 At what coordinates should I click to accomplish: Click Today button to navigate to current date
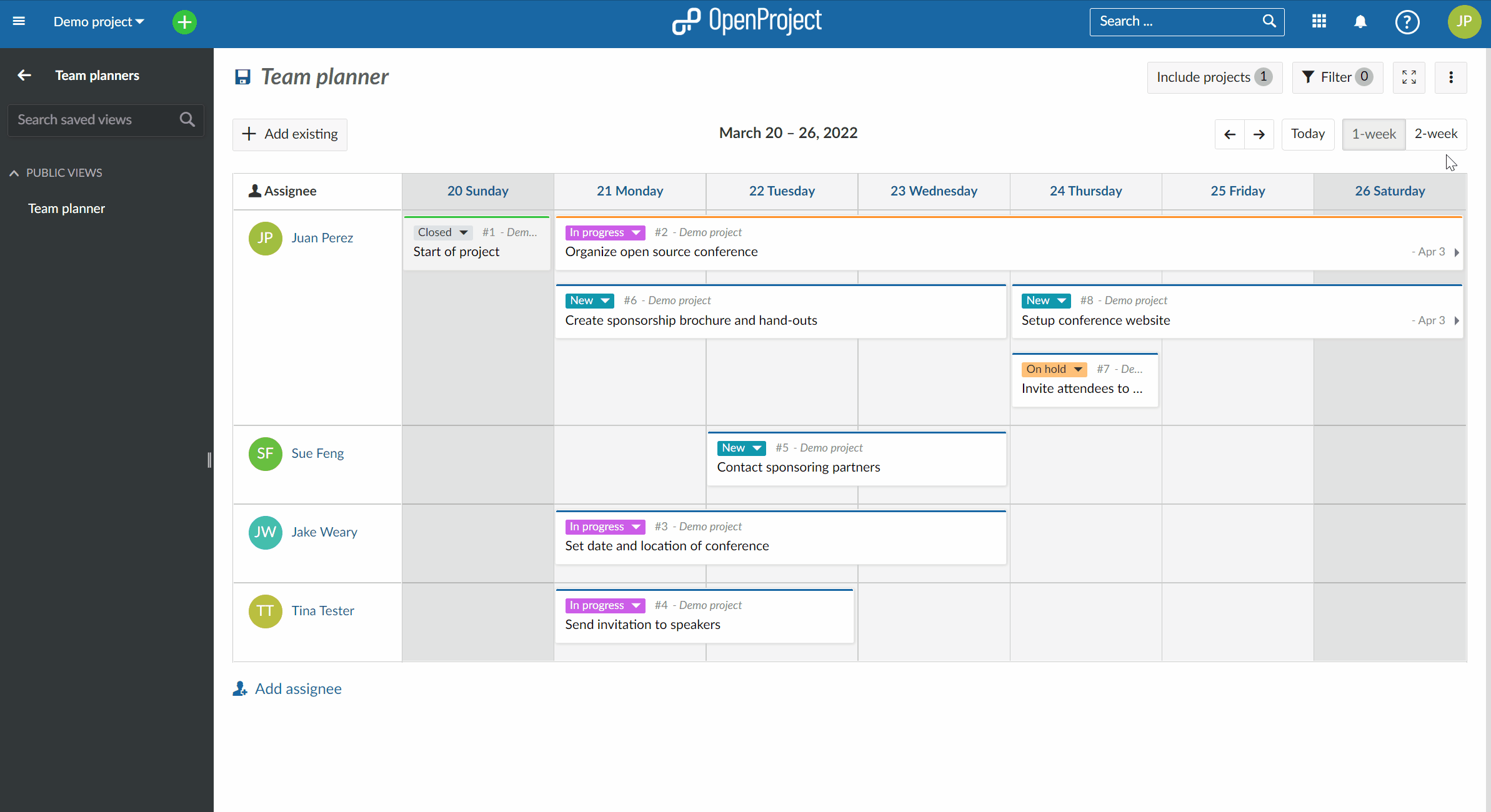pos(1307,133)
